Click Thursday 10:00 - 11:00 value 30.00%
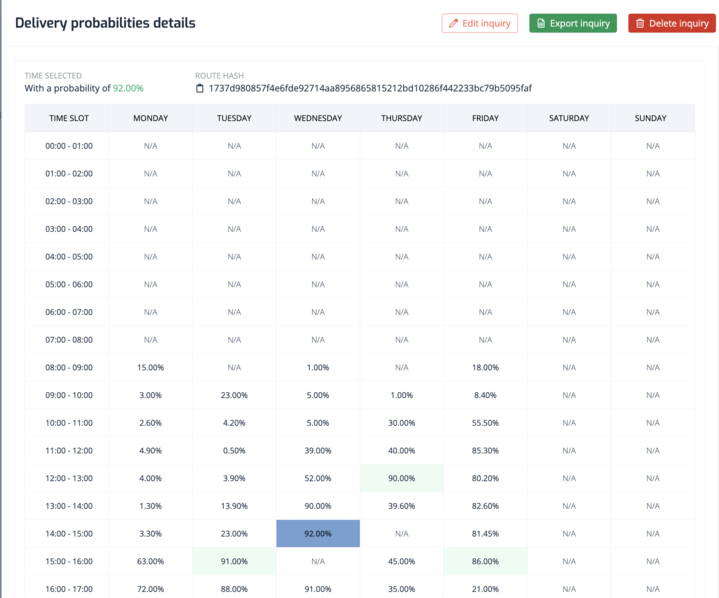The height and width of the screenshot is (598, 719). tap(402, 423)
